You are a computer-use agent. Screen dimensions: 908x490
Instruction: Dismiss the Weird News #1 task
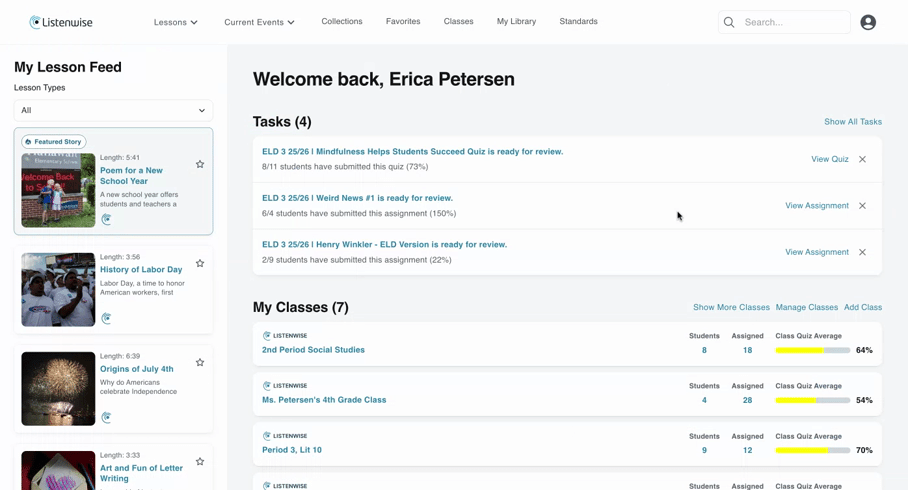[x=862, y=206]
